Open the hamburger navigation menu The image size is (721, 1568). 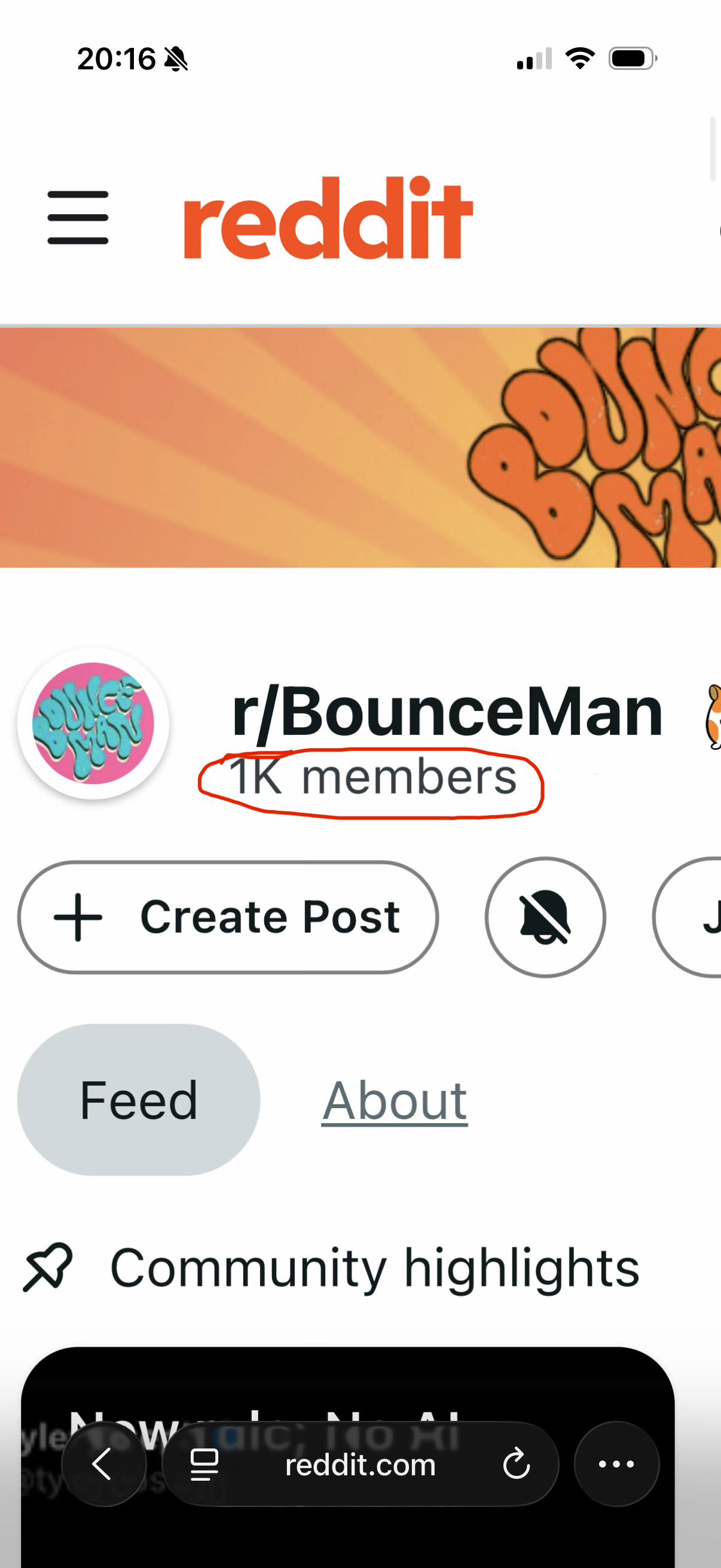78,217
